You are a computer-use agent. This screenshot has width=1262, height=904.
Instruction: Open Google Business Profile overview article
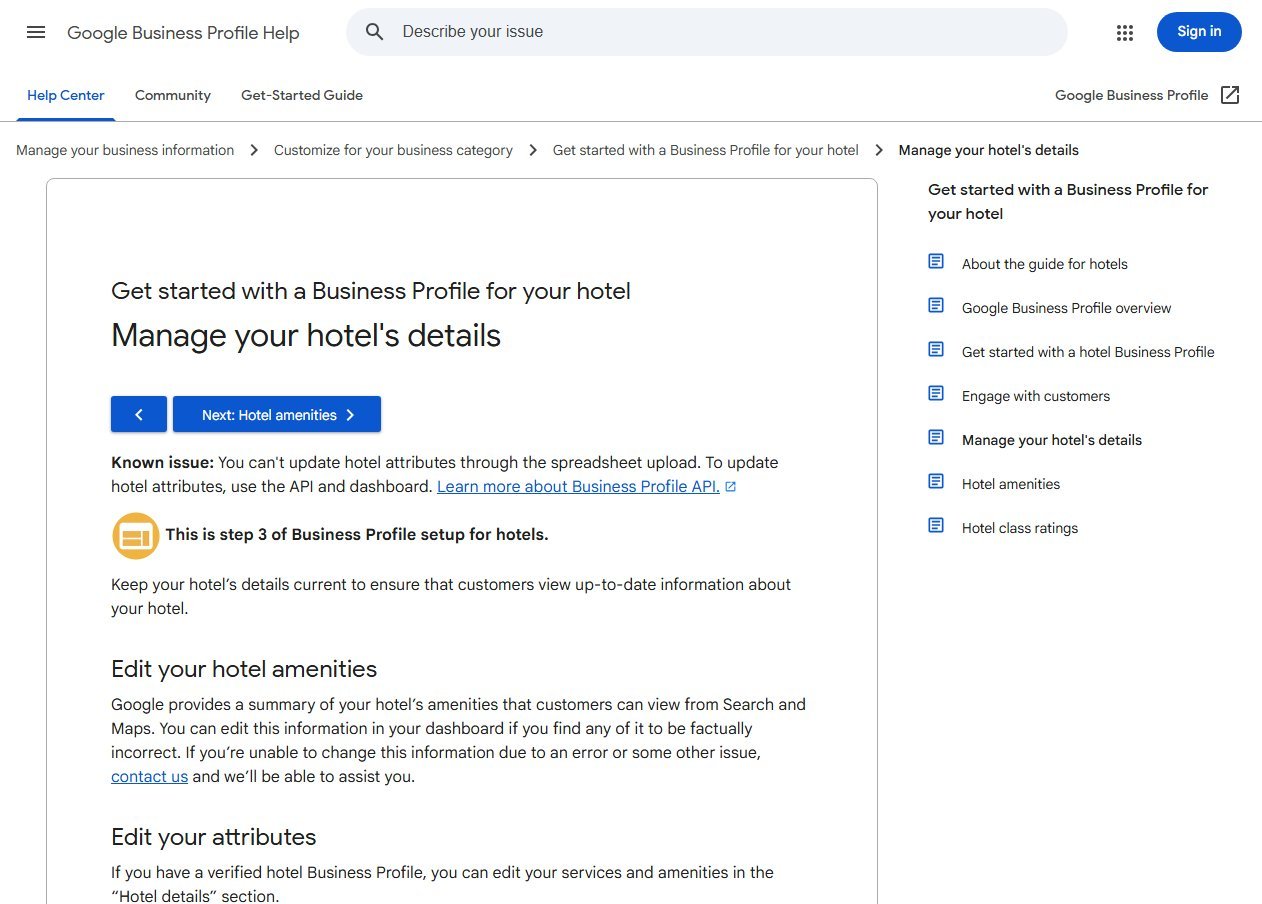click(1067, 308)
